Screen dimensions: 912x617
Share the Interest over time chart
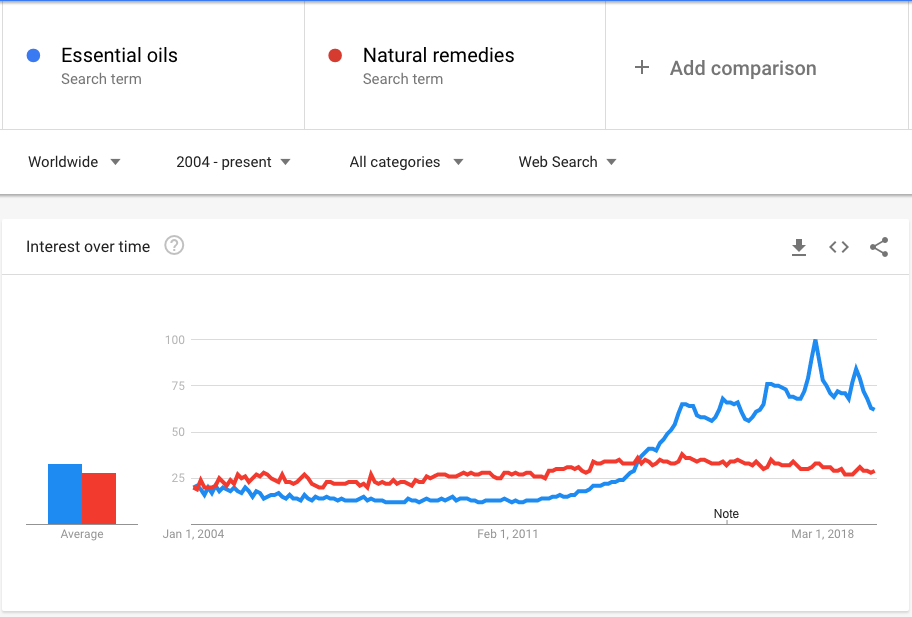pyautogui.click(x=879, y=247)
